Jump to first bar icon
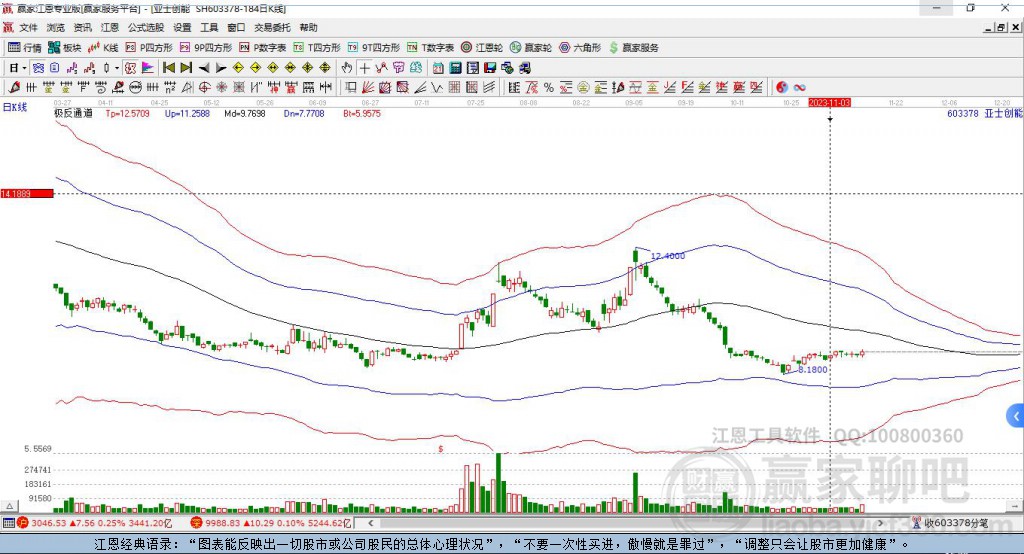This screenshot has height=554, width=1024. (x=169, y=68)
